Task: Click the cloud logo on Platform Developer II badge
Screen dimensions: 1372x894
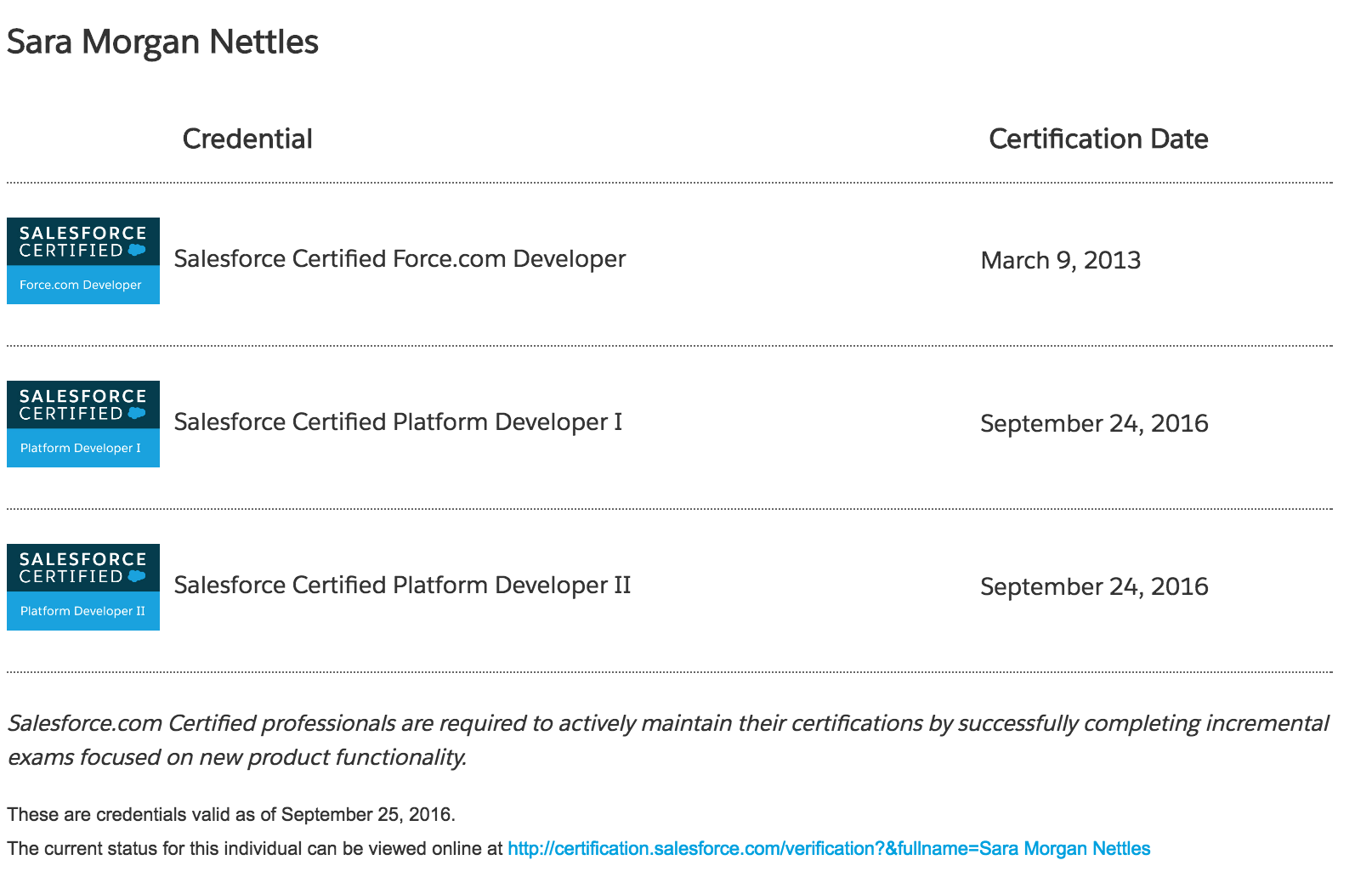Action: coord(137,577)
